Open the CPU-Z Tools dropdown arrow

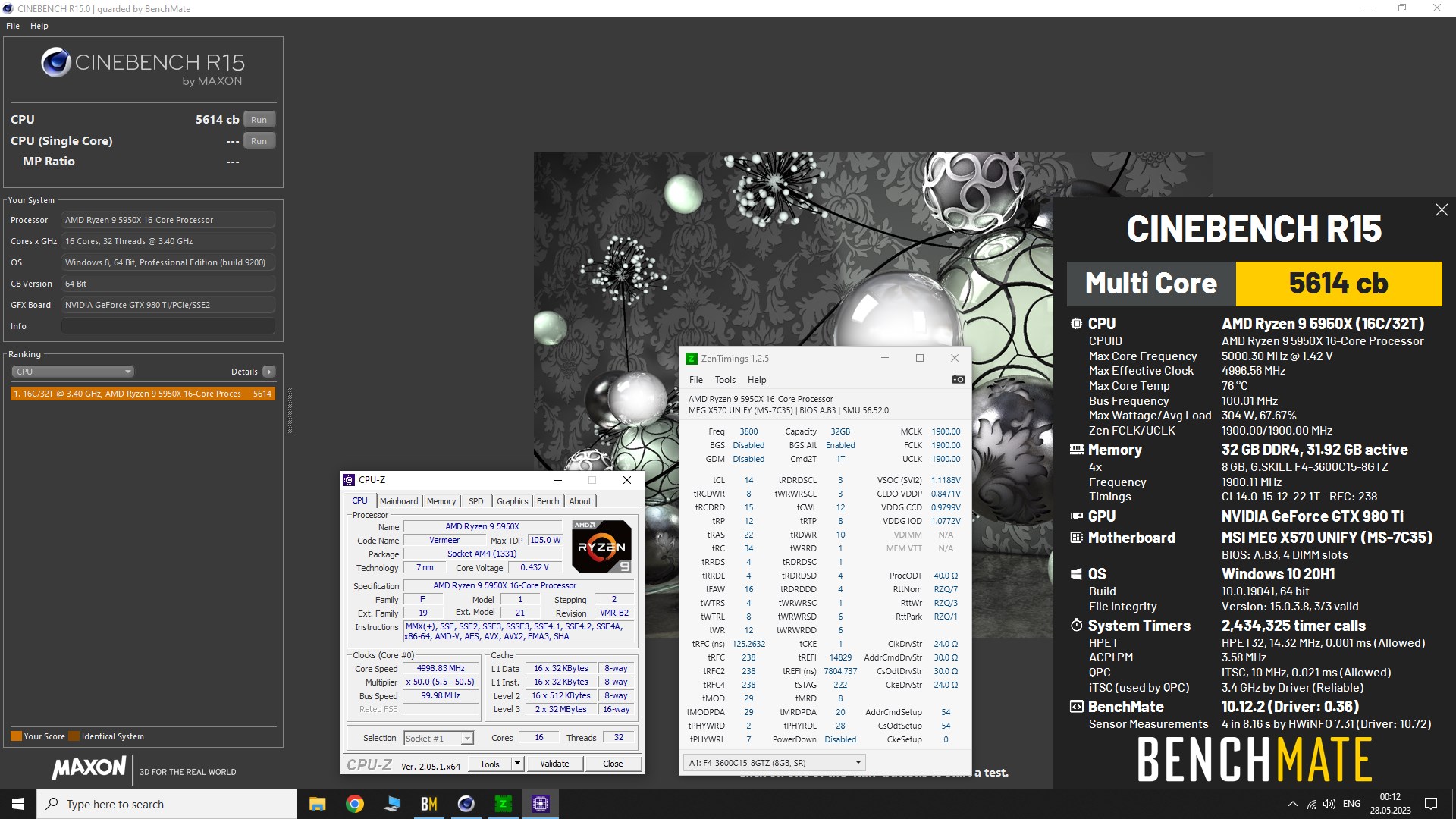[x=518, y=764]
